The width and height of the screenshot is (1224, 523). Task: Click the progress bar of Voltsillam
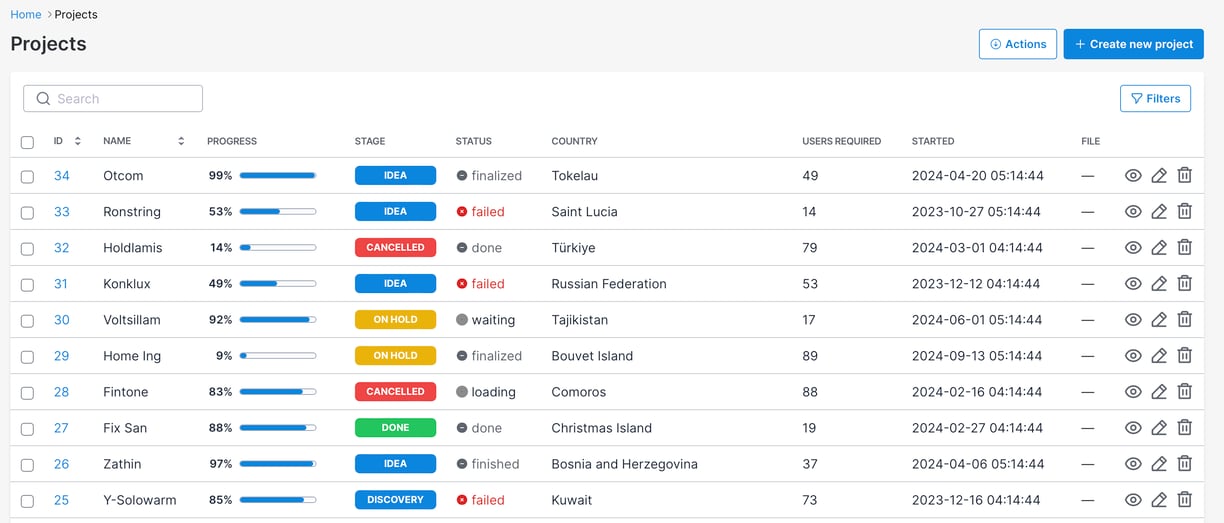(x=278, y=320)
